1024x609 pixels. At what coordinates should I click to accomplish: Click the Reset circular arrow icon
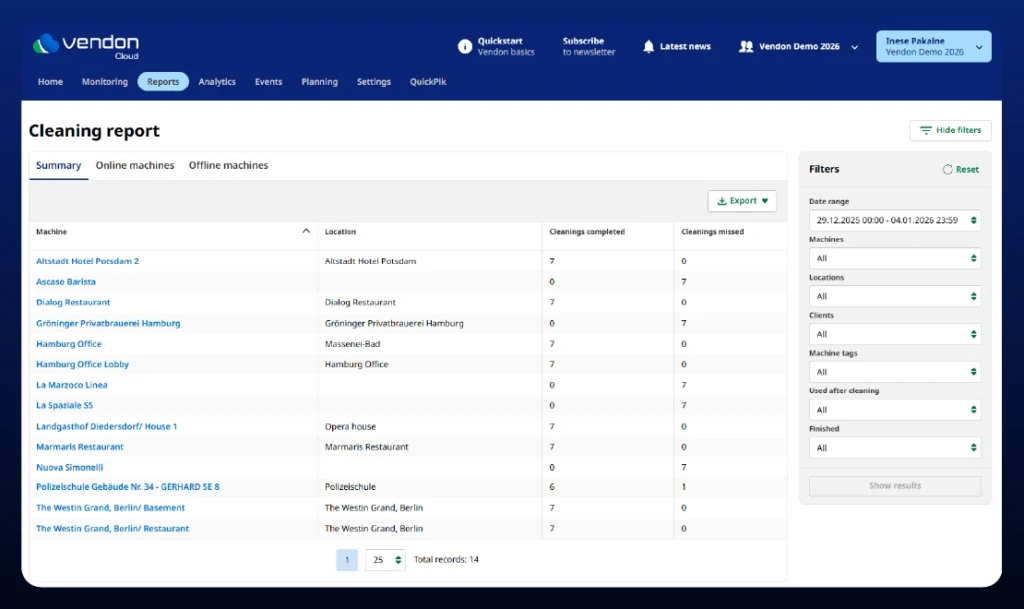click(947, 170)
